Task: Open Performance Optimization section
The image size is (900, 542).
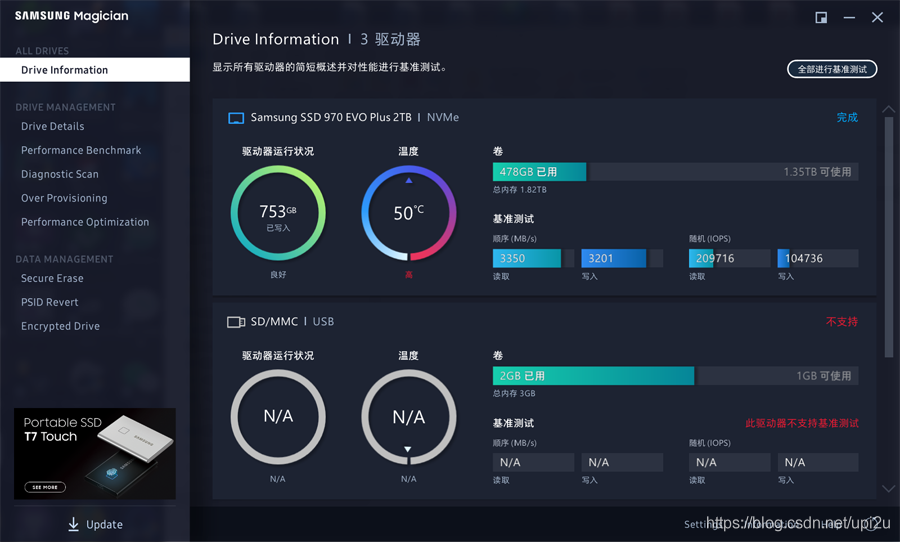Action: [85, 222]
